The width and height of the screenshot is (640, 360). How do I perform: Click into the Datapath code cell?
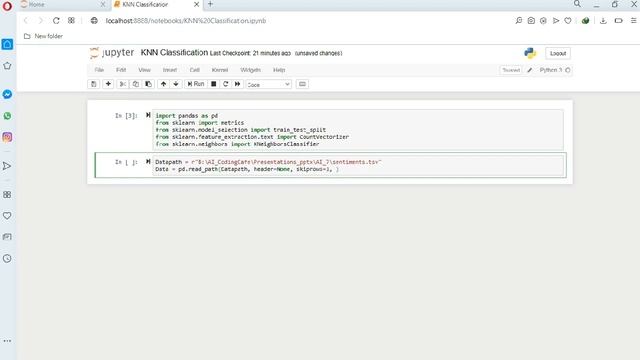click(x=358, y=165)
